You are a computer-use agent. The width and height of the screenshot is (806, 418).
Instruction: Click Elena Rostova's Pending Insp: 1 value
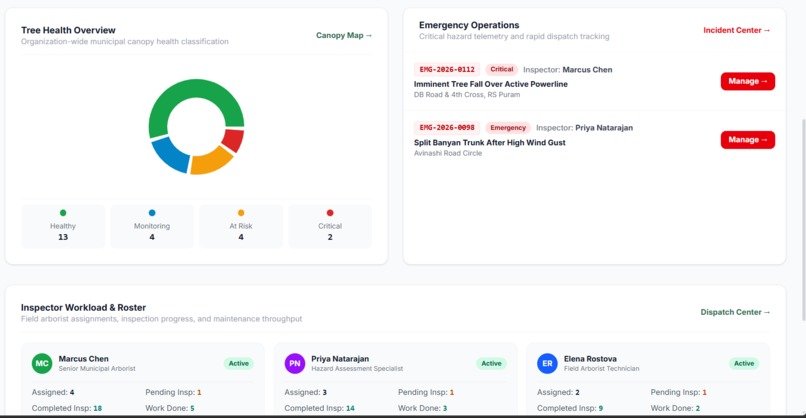pos(705,392)
